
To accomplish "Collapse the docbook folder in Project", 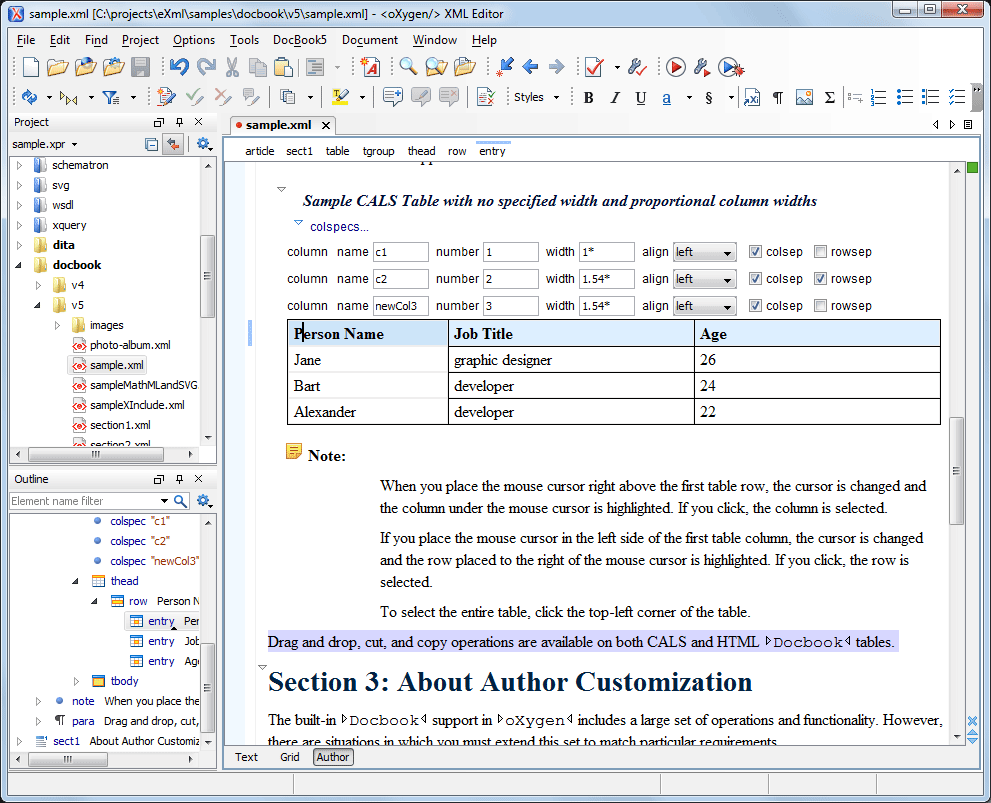I will (x=18, y=265).
